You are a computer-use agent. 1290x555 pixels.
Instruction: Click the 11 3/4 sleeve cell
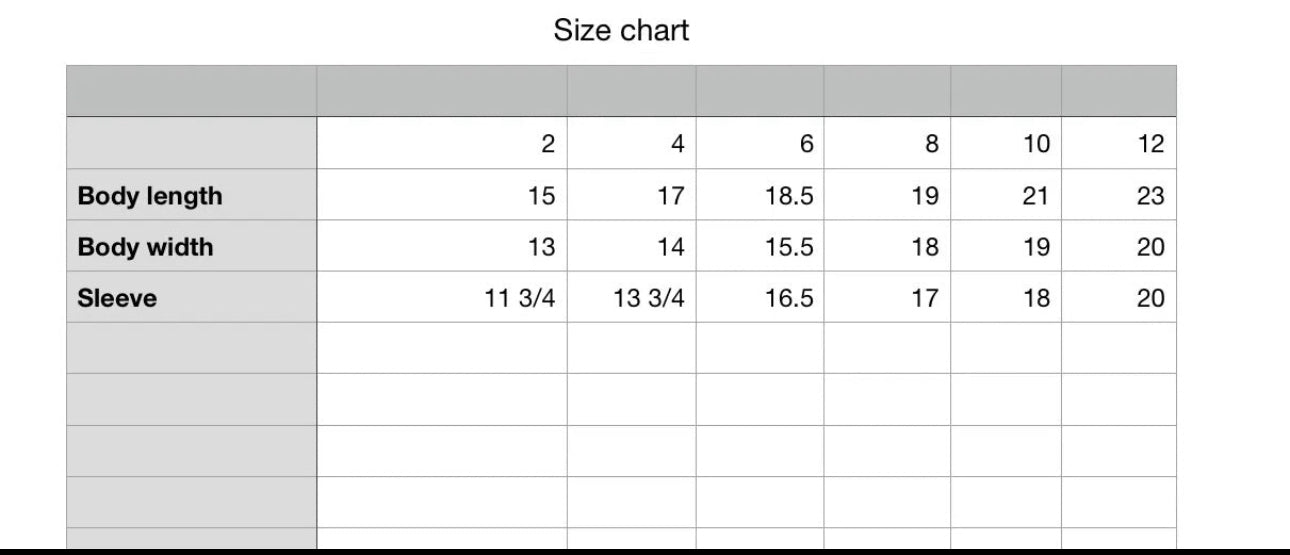pyautogui.click(x=442, y=297)
